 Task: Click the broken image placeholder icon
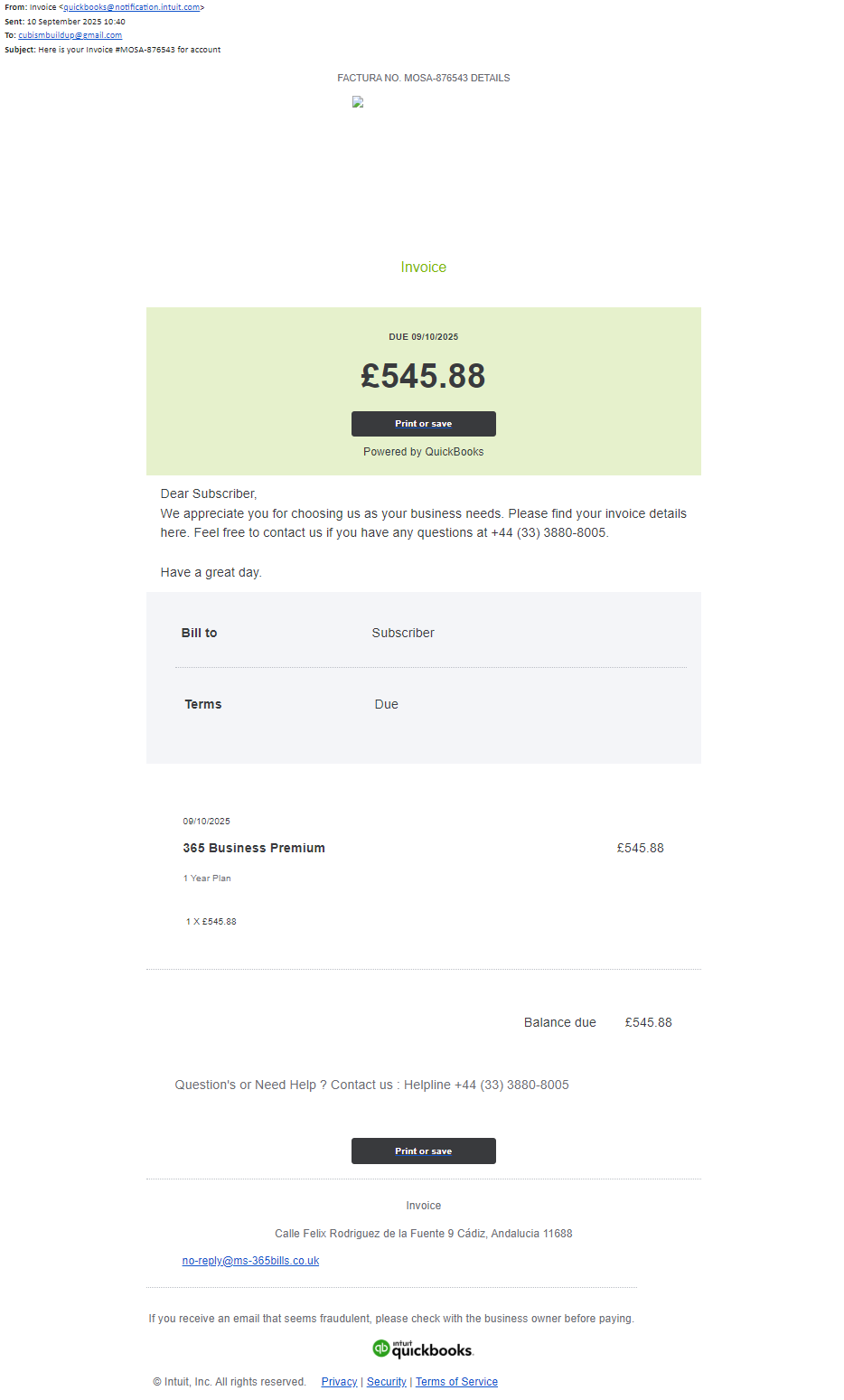point(358,102)
